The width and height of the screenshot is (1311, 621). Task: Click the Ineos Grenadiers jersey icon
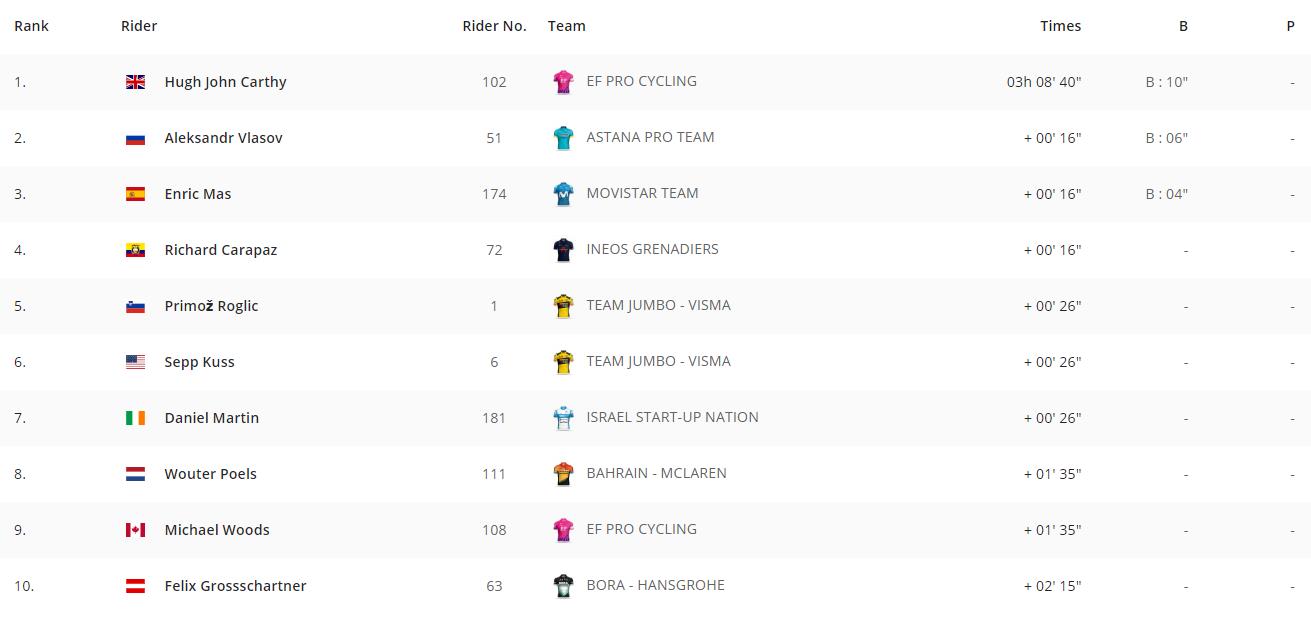click(563, 250)
